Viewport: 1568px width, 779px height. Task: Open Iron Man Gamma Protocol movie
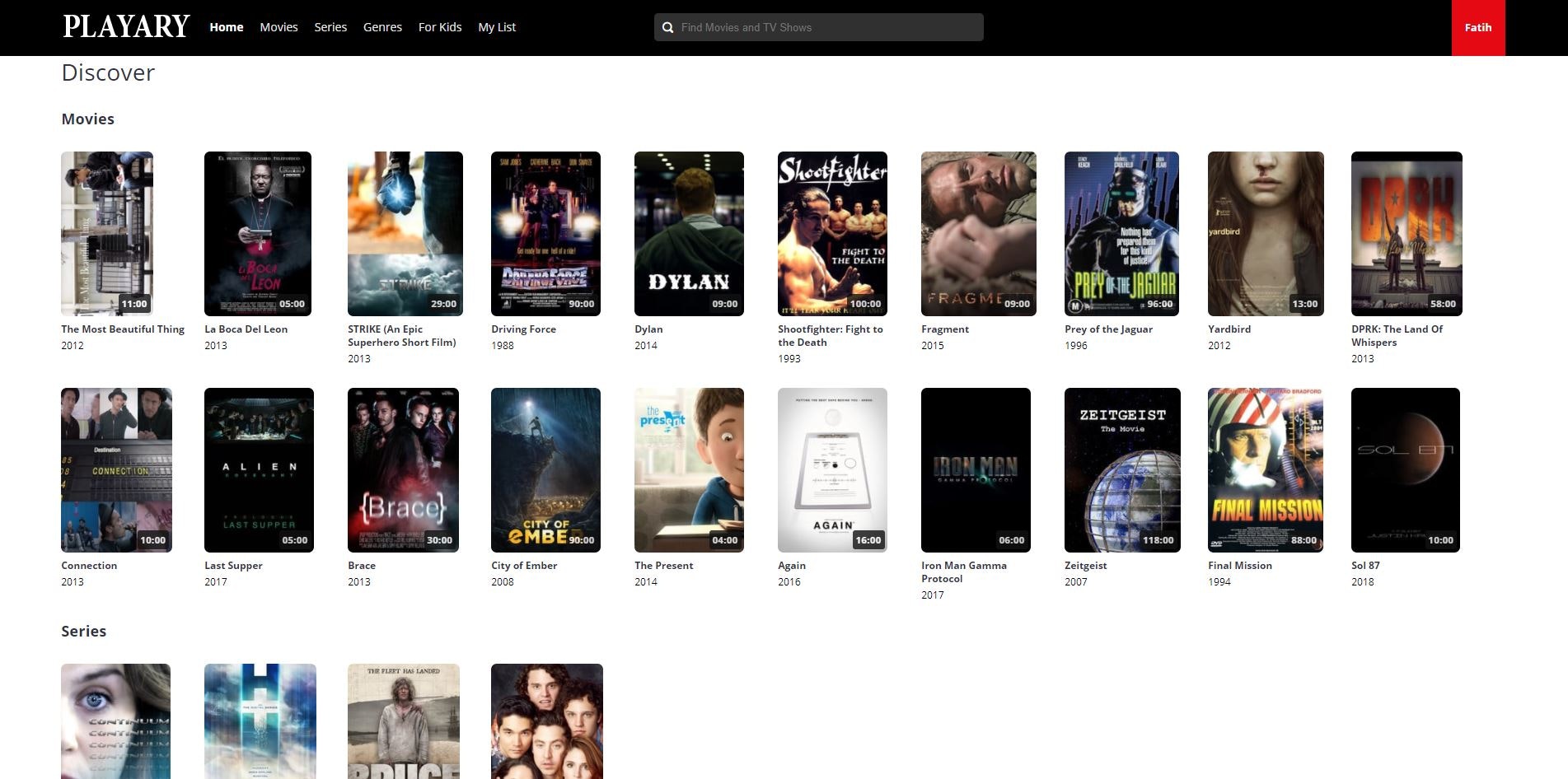[x=976, y=470]
